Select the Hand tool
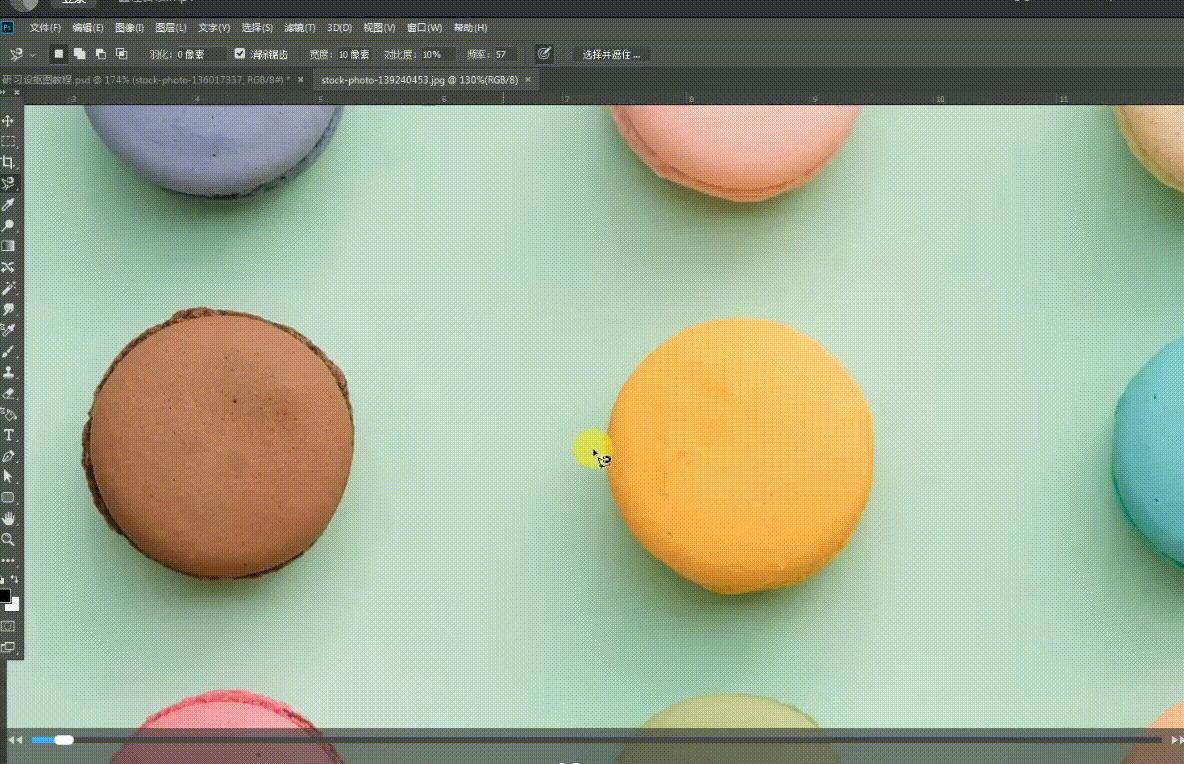This screenshot has width=1184, height=764. tap(8, 518)
